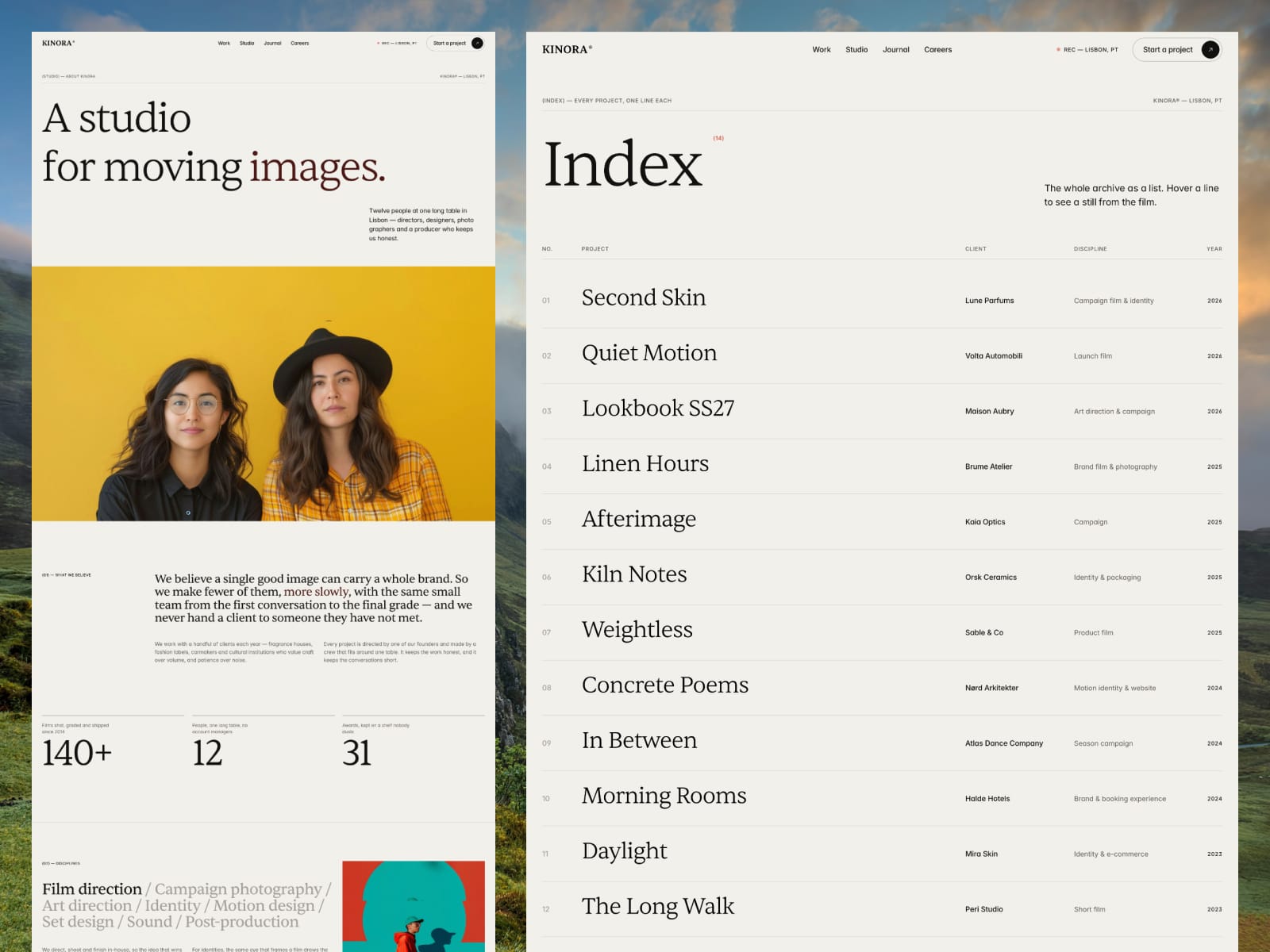Click the KINORA logo on the Index page
The height and width of the screenshot is (952, 1270).
point(567,49)
